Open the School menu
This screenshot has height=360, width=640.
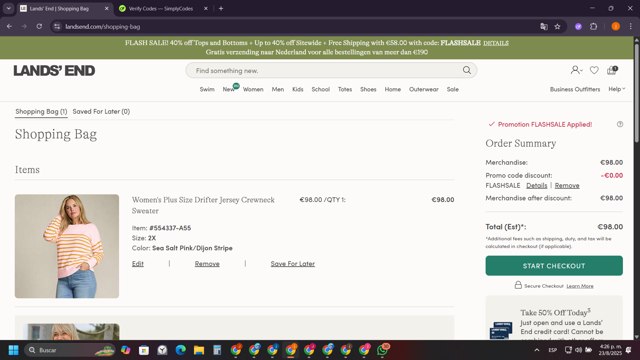pyautogui.click(x=320, y=89)
